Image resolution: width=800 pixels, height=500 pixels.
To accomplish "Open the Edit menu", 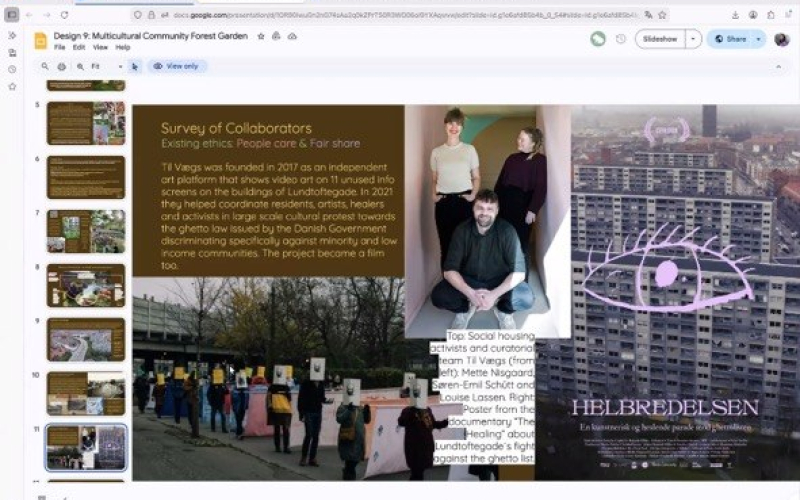I will [79, 47].
